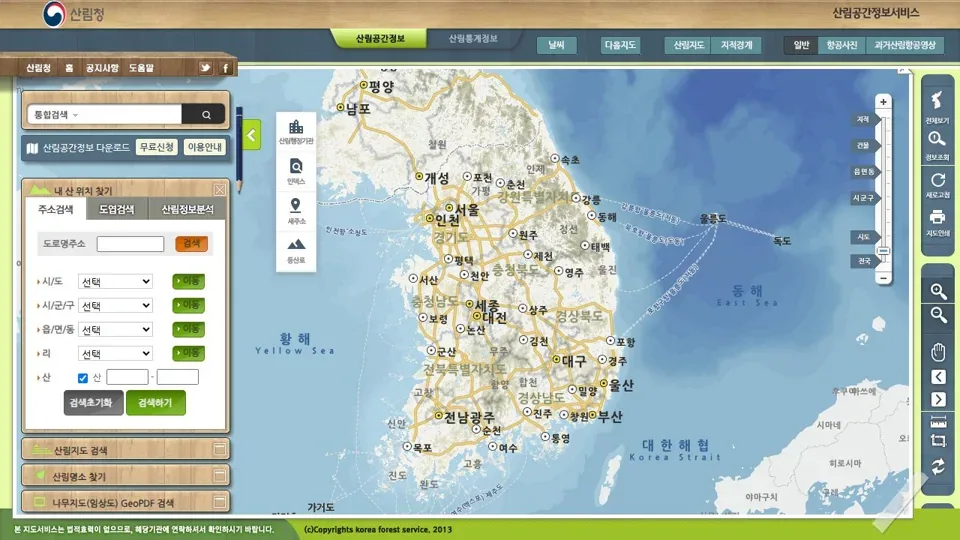Screen dimensions: 960x540
Task: Activate the hand pan tool
Action: (x=938, y=352)
